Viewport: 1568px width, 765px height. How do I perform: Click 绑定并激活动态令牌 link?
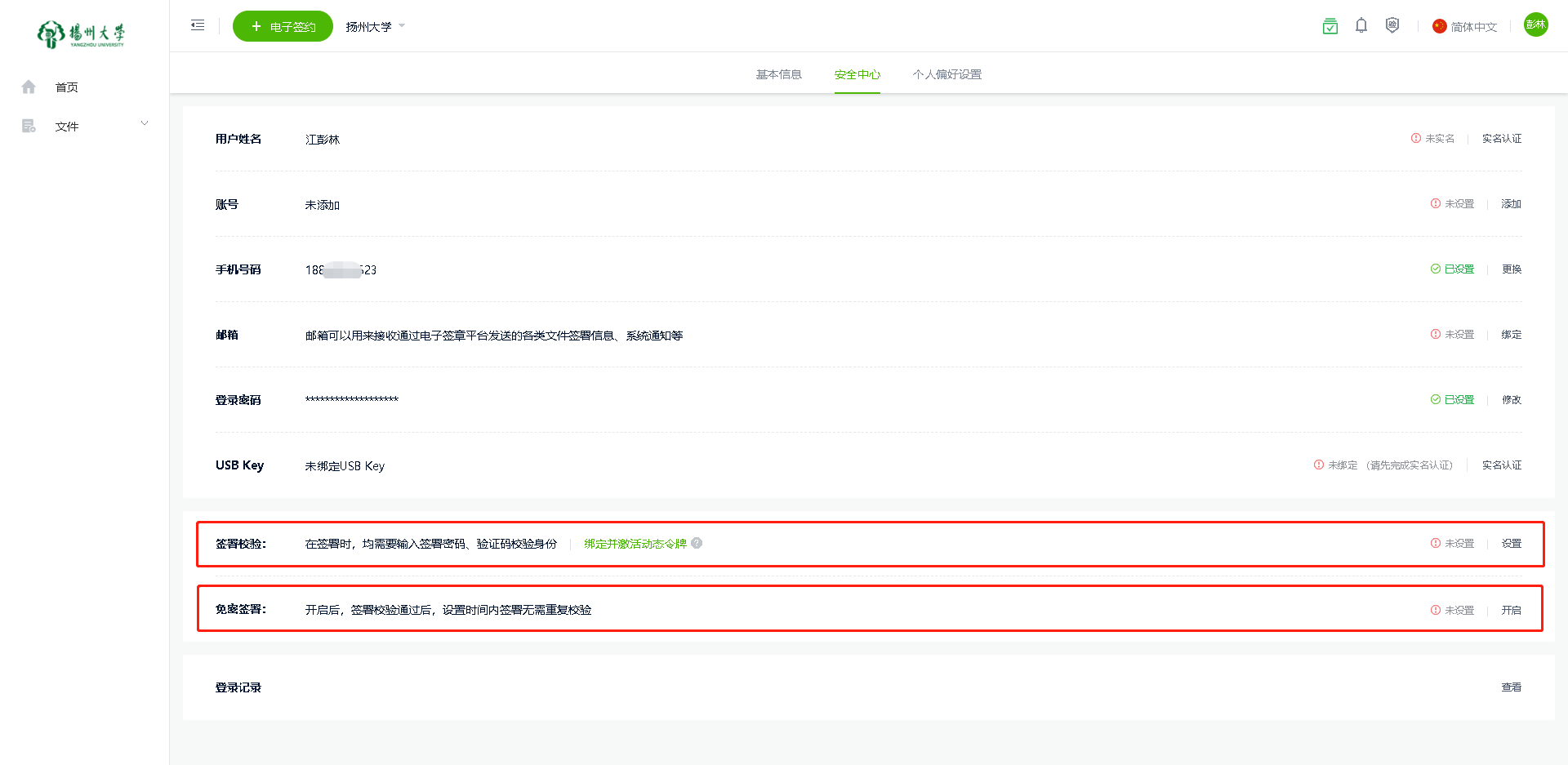point(635,544)
